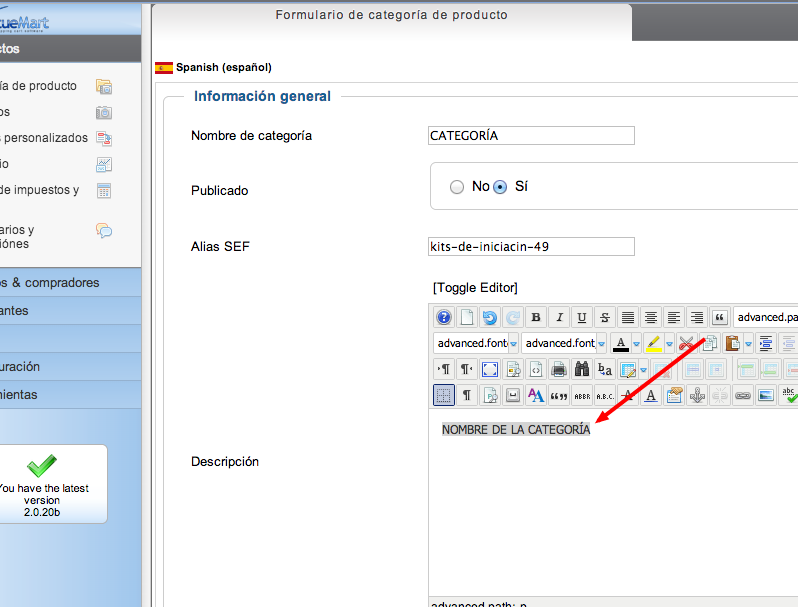This screenshot has width=798, height=607.
Task: Click the undo icon in editor toolbar
Action: 490,317
